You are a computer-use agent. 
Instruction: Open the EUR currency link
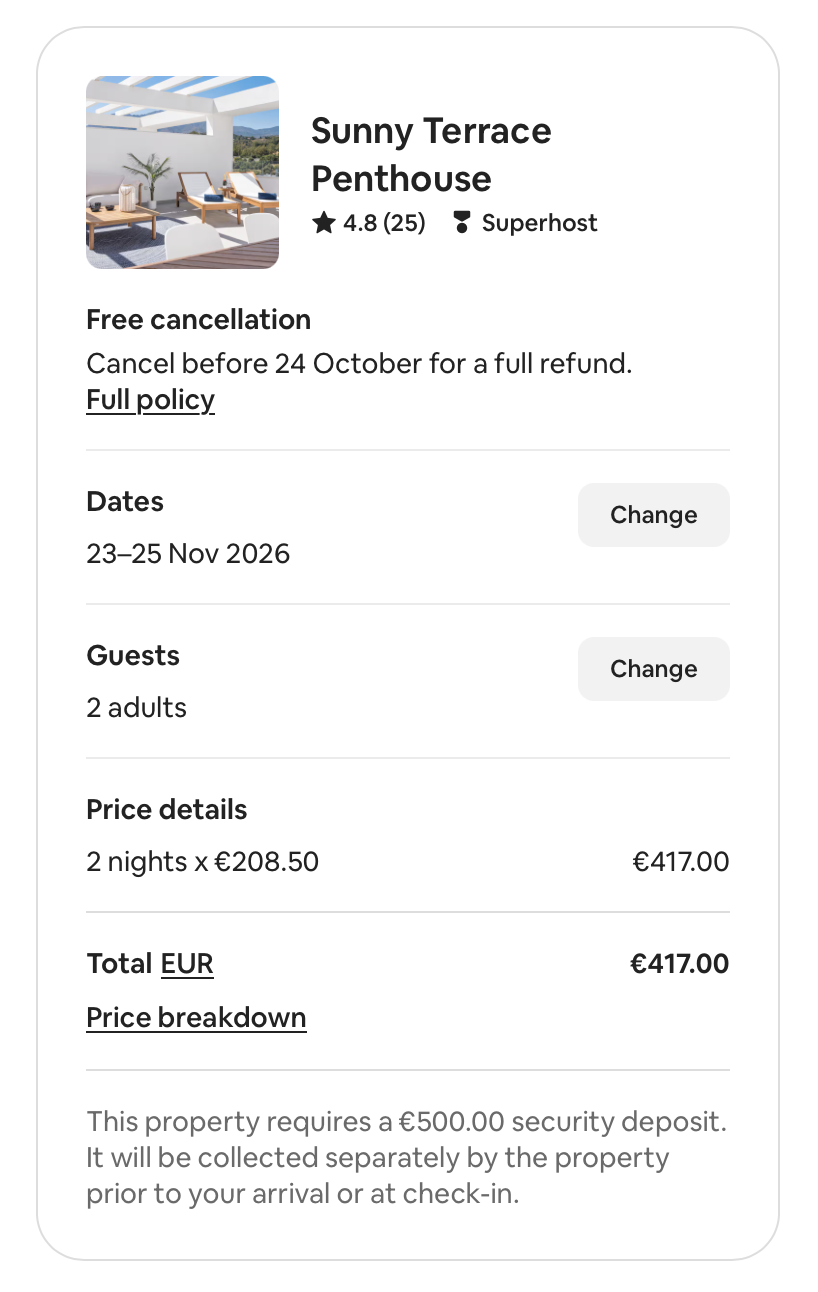tap(187, 964)
